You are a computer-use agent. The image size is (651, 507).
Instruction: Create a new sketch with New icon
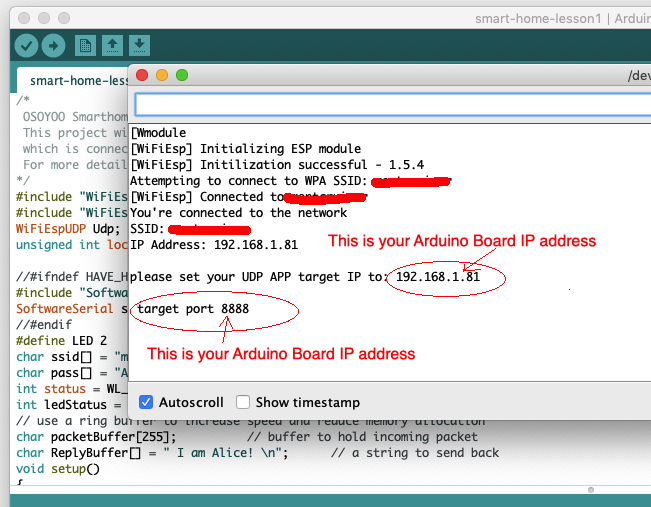coord(86,46)
